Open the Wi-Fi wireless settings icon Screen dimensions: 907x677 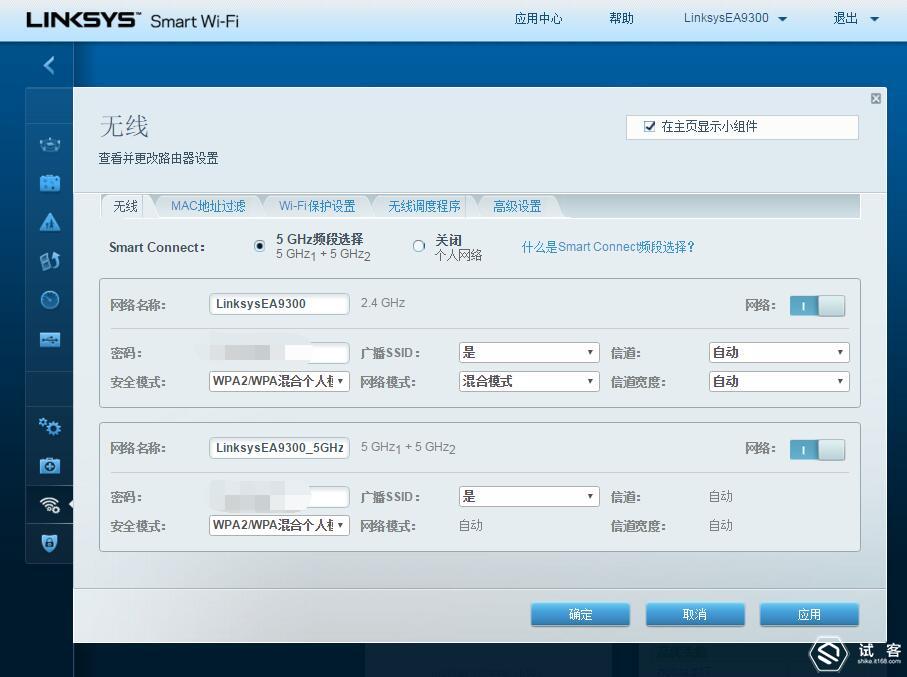click(x=48, y=504)
